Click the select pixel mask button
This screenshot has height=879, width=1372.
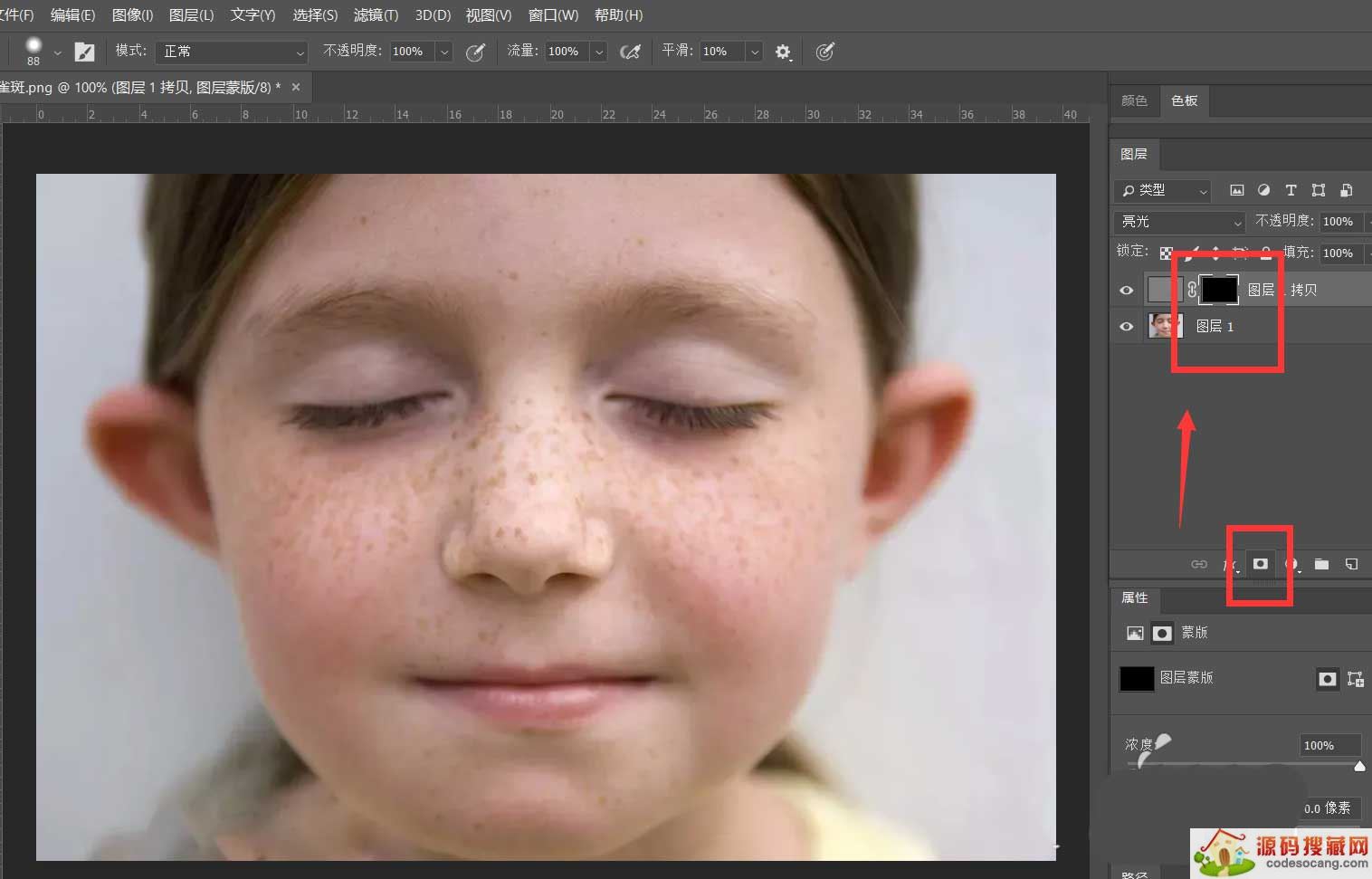tap(1328, 678)
